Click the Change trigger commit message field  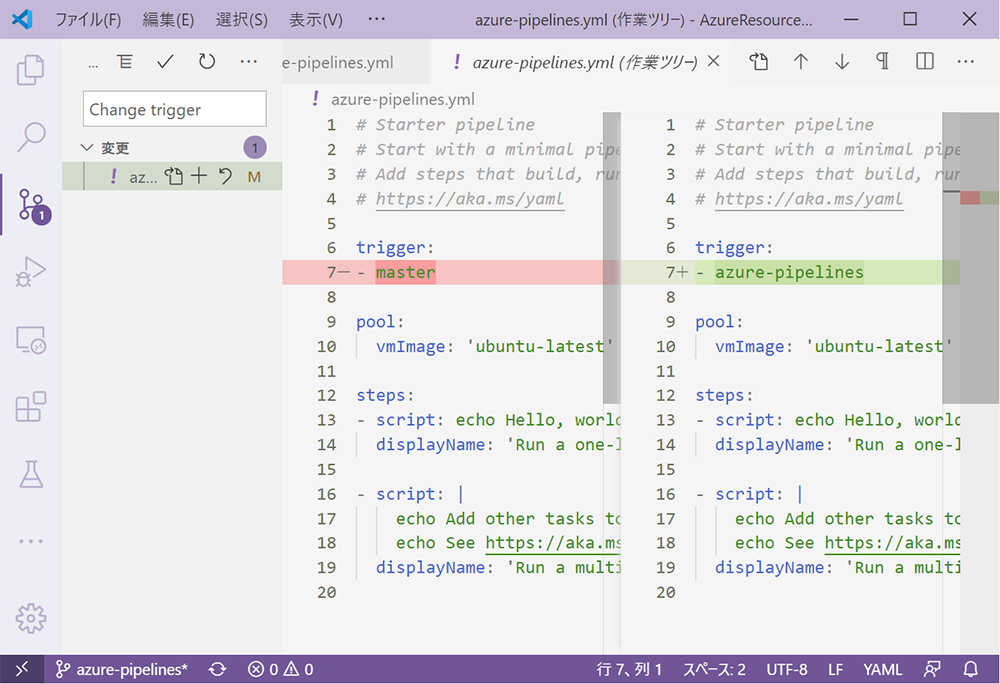click(x=175, y=109)
